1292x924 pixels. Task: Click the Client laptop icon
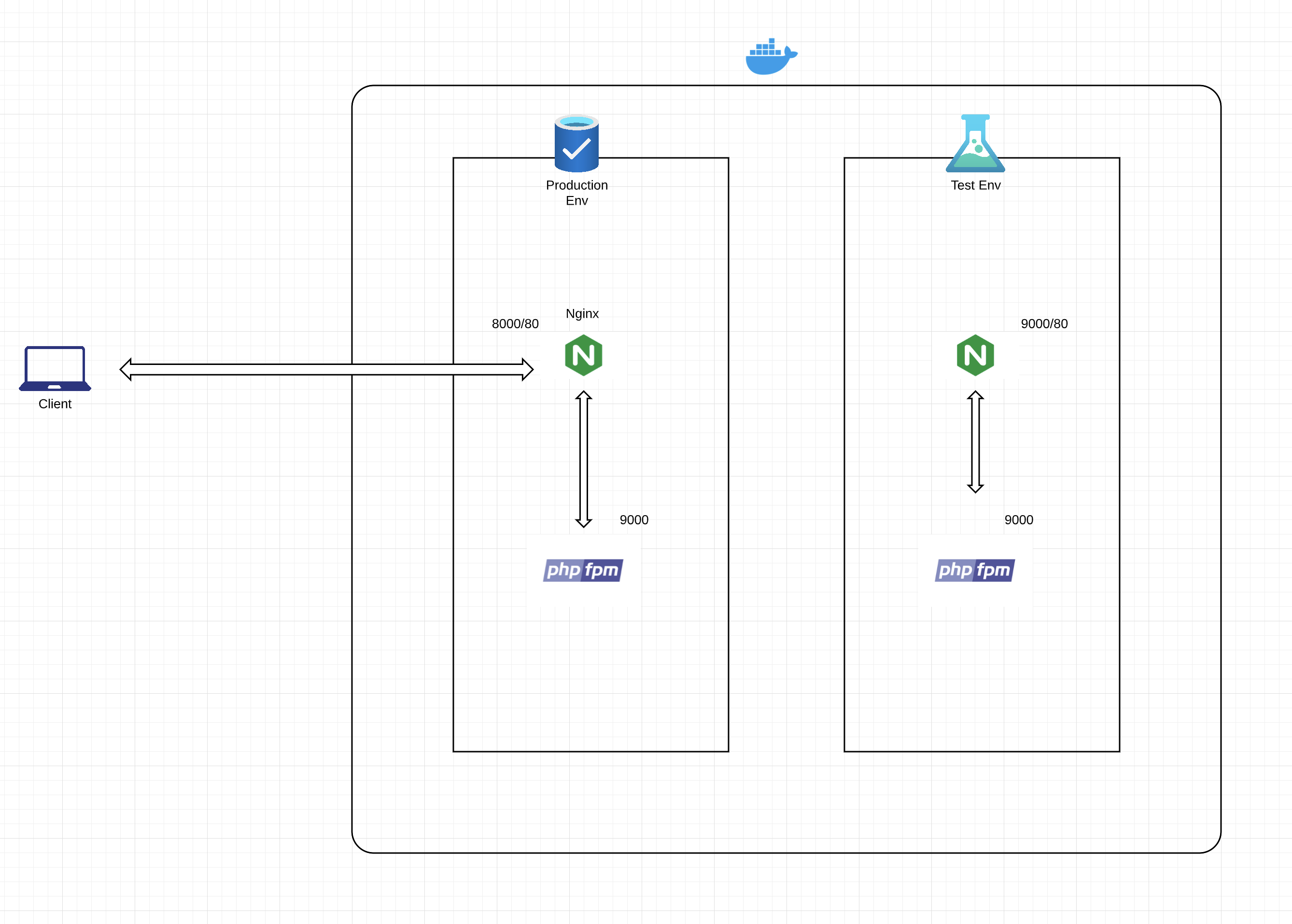[55, 368]
